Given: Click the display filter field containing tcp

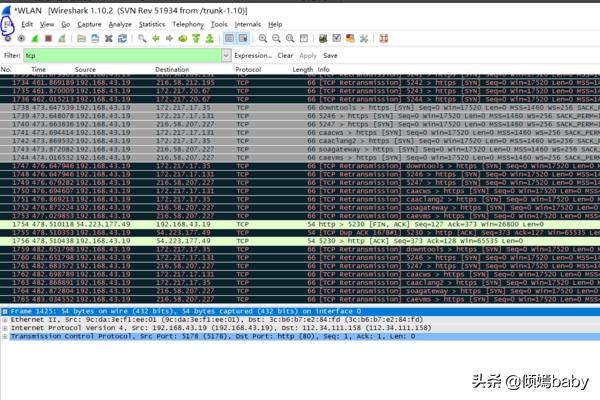Looking at the screenshot, I should (122, 56).
